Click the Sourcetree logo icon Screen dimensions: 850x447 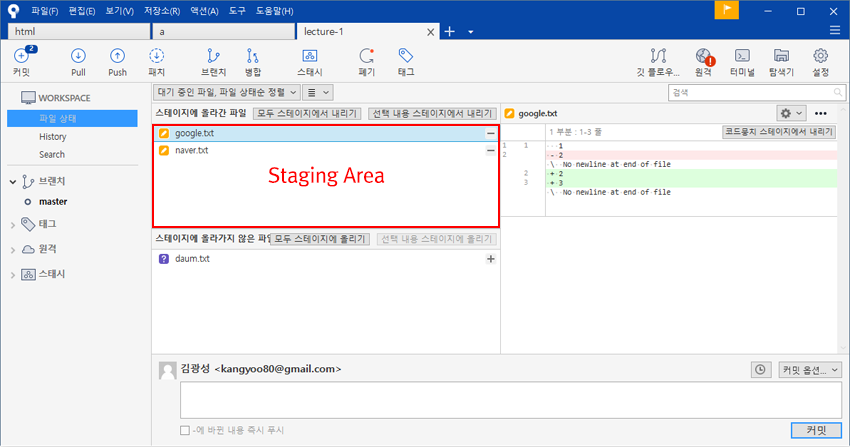(x=13, y=11)
